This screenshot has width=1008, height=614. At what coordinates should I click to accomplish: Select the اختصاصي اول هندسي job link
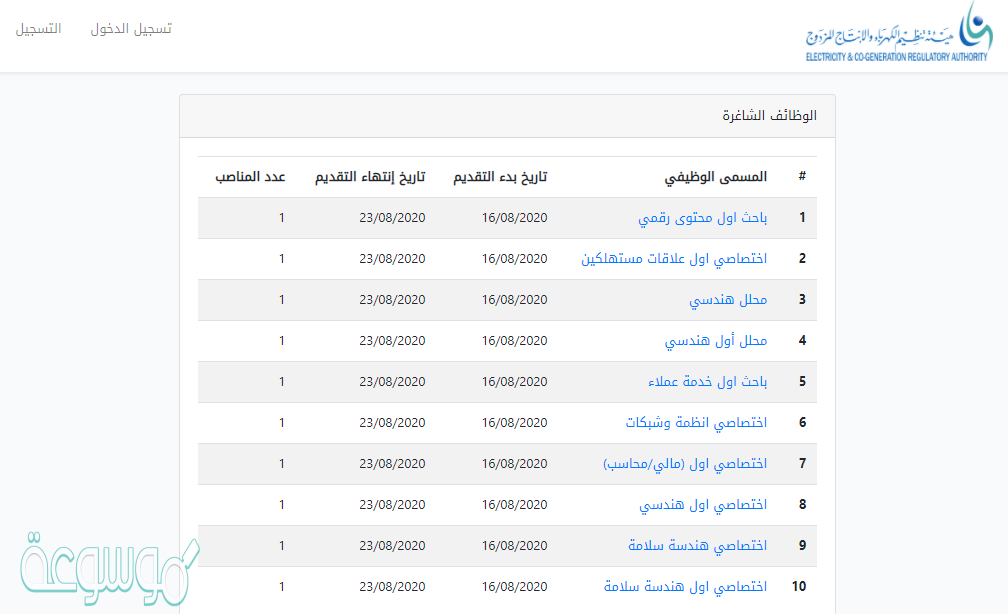point(703,504)
